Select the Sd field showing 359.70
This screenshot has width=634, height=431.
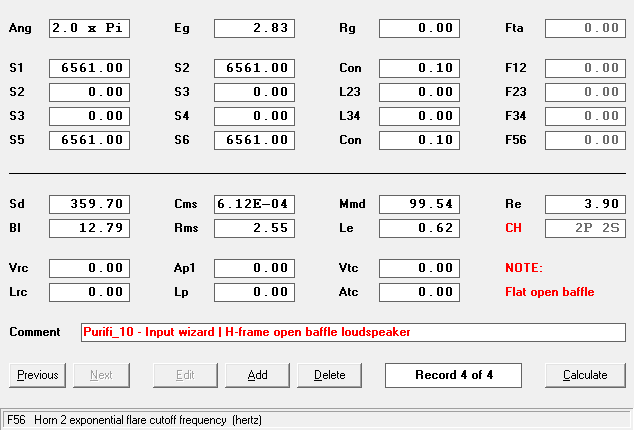89,204
